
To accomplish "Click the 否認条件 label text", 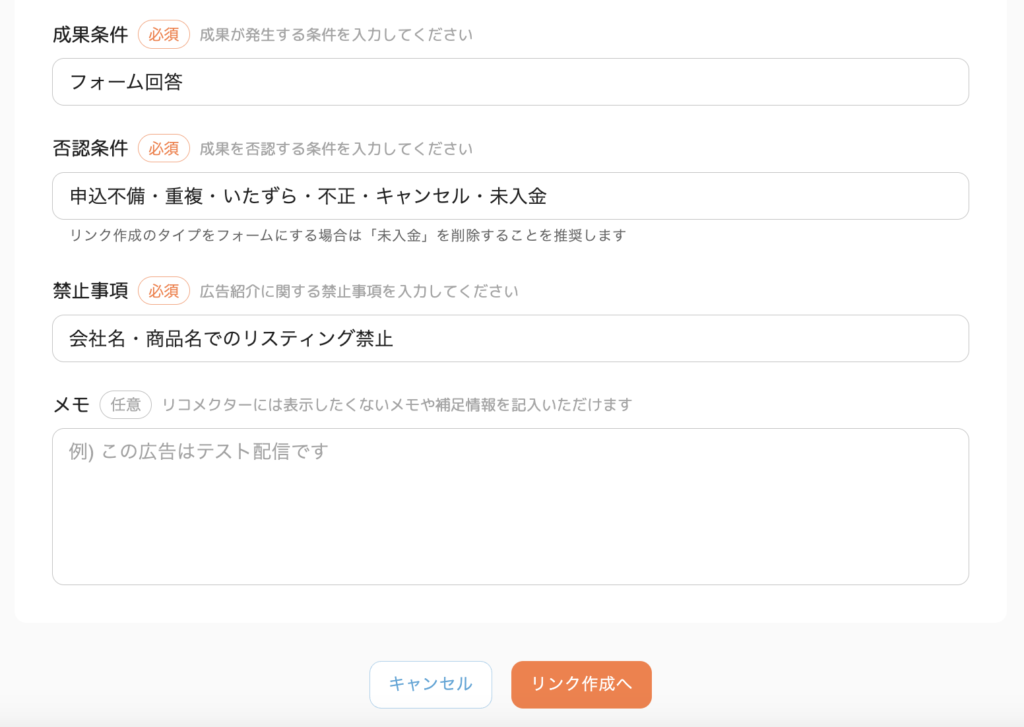I will coord(90,148).
